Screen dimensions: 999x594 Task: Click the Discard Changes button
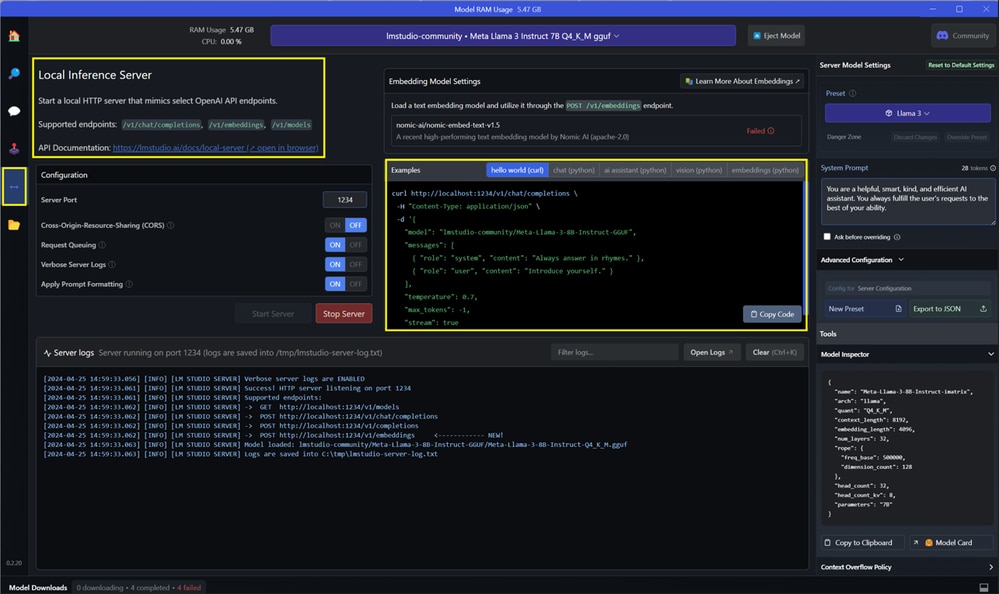(915, 137)
